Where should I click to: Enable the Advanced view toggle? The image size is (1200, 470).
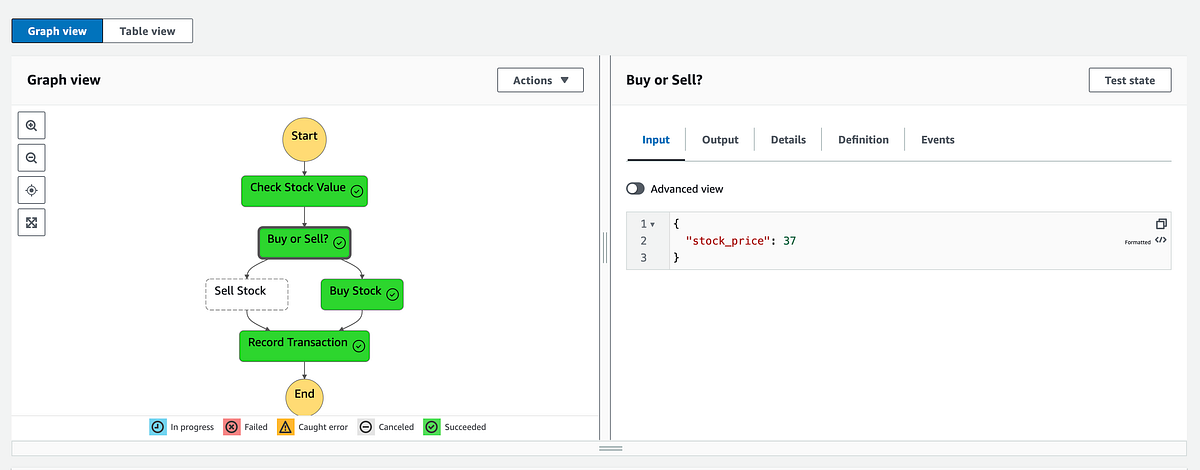pos(635,189)
